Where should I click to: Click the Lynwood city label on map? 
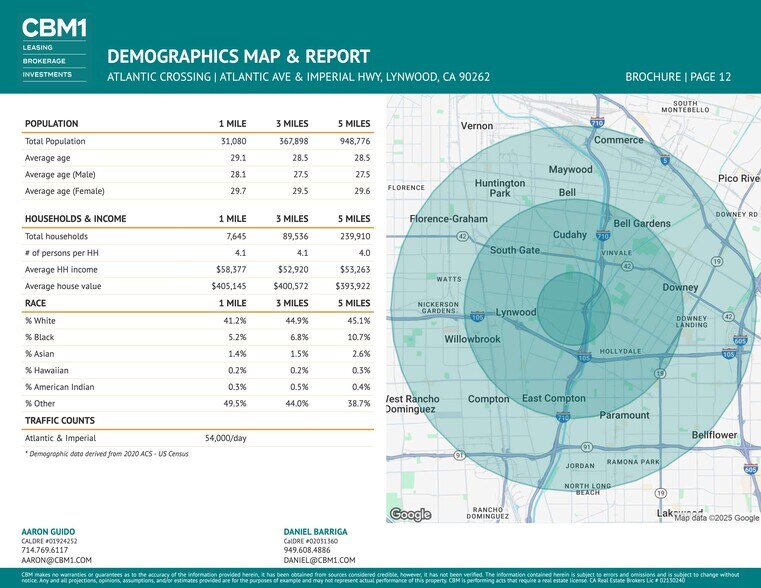coord(516,312)
